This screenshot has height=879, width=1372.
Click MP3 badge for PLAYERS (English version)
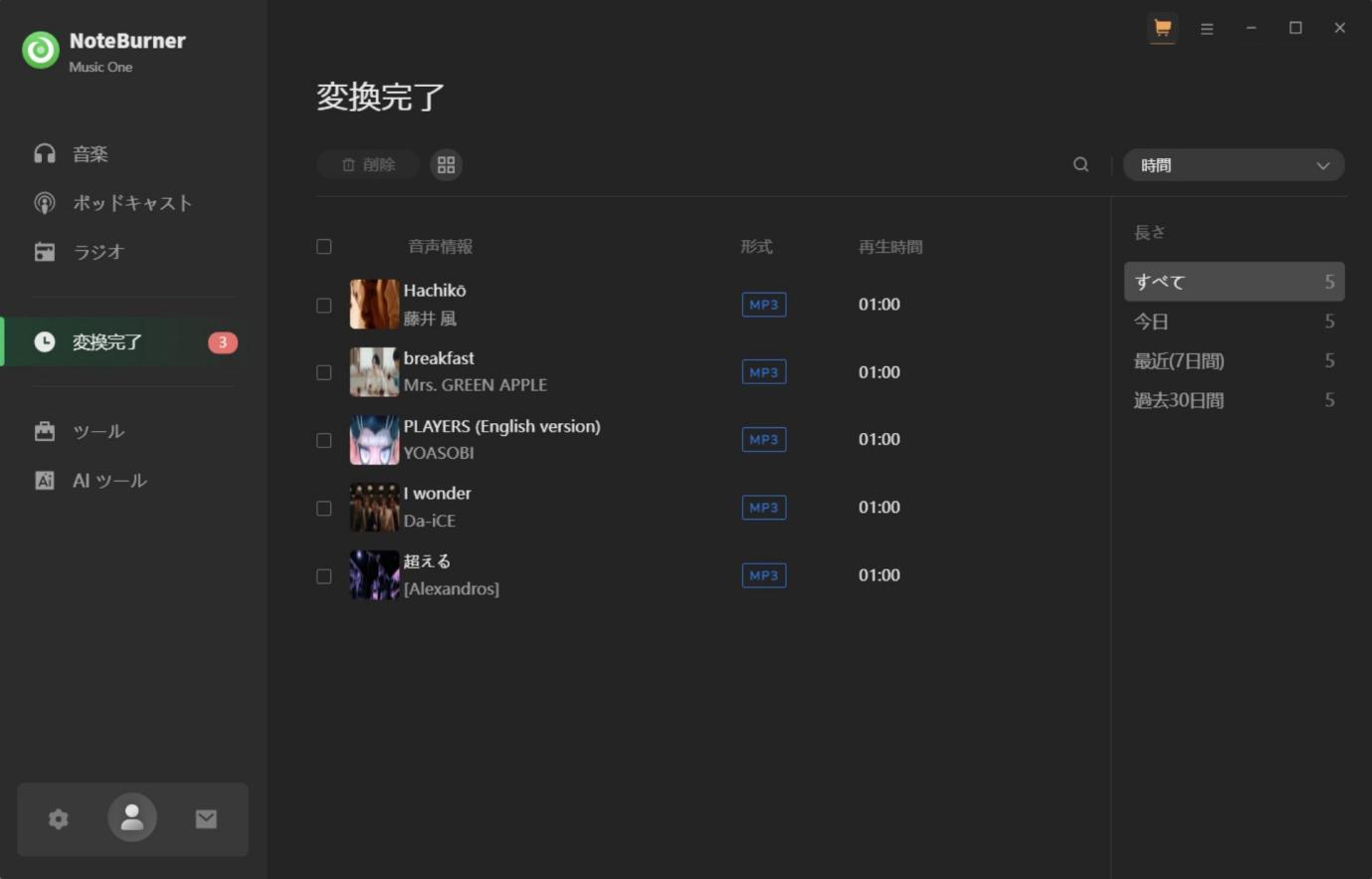coord(764,439)
